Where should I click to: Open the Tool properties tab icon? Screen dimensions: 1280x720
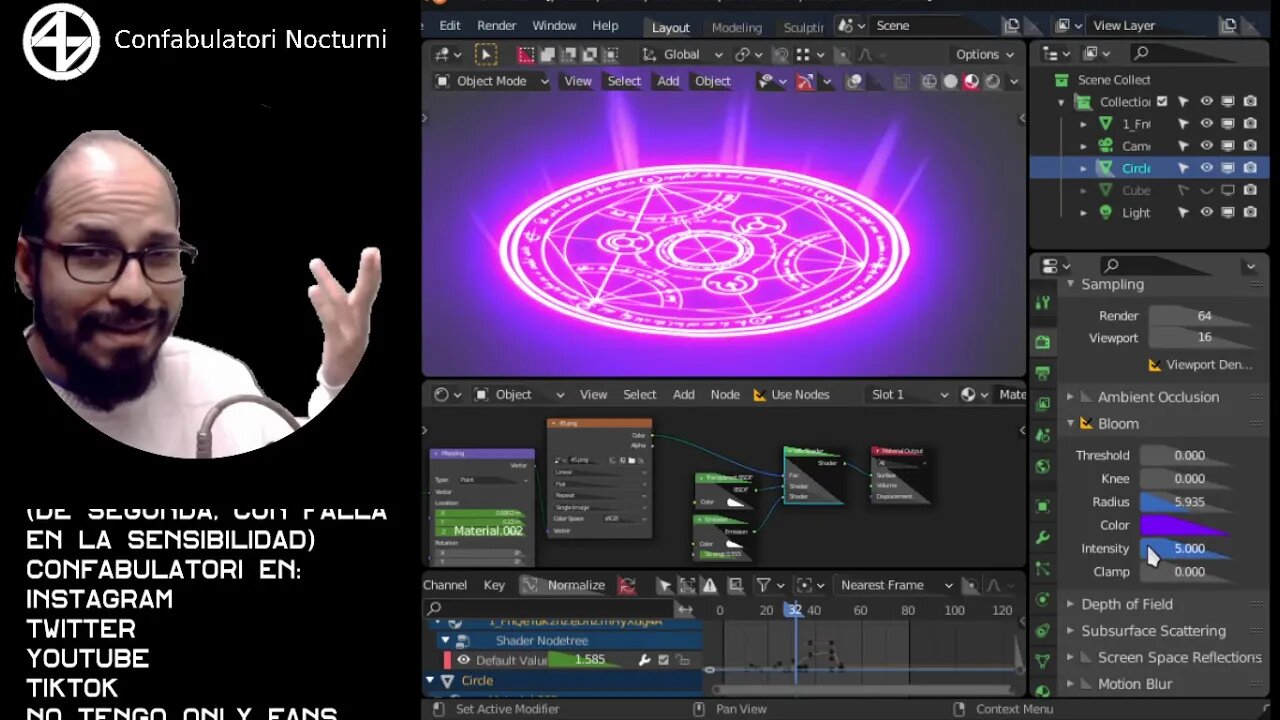coord(1042,303)
